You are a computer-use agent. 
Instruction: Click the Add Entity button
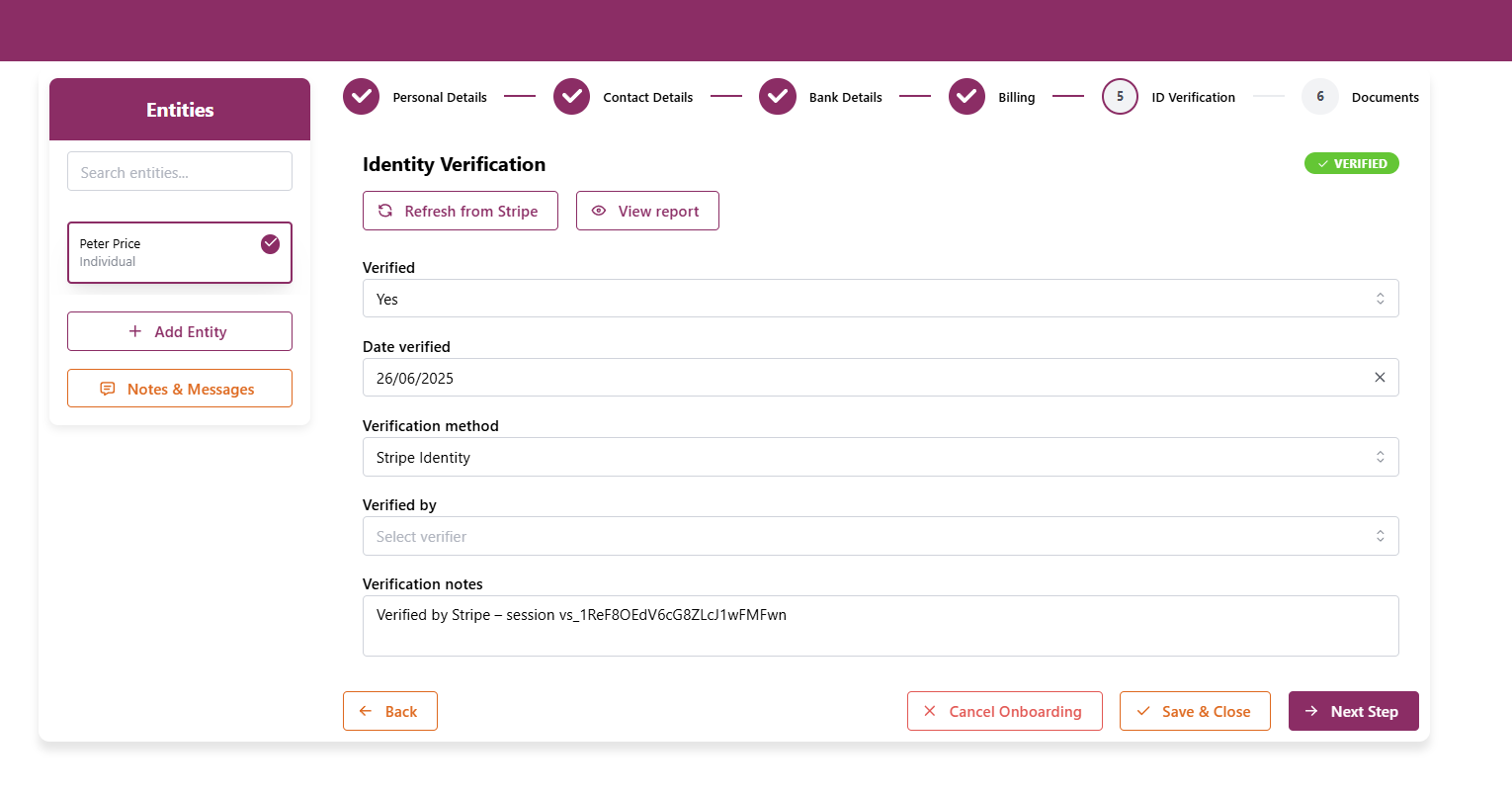pyautogui.click(x=180, y=332)
